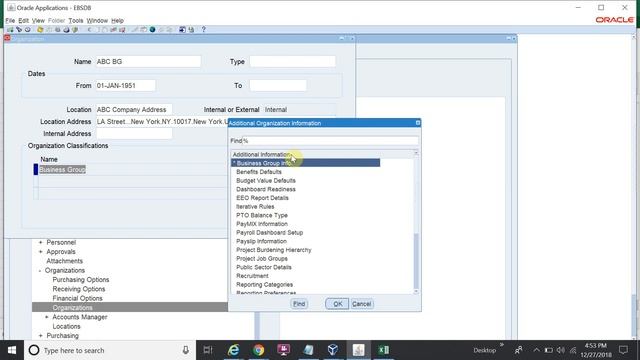Viewport: 640px width, 360px height.
Task: Open the View menu
Action: click(x=38, y=20)
